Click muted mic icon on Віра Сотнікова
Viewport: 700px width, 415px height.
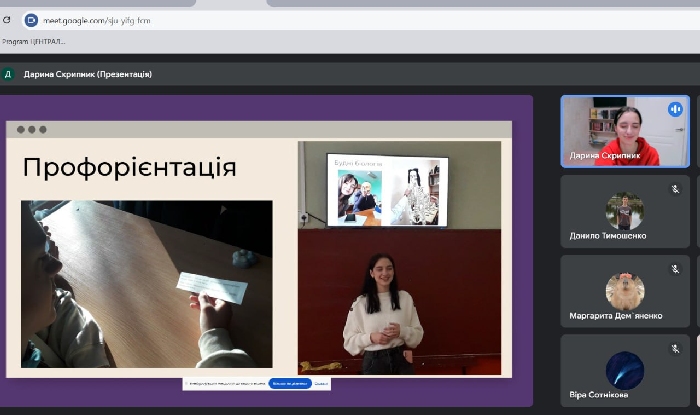tap(675, 347)
